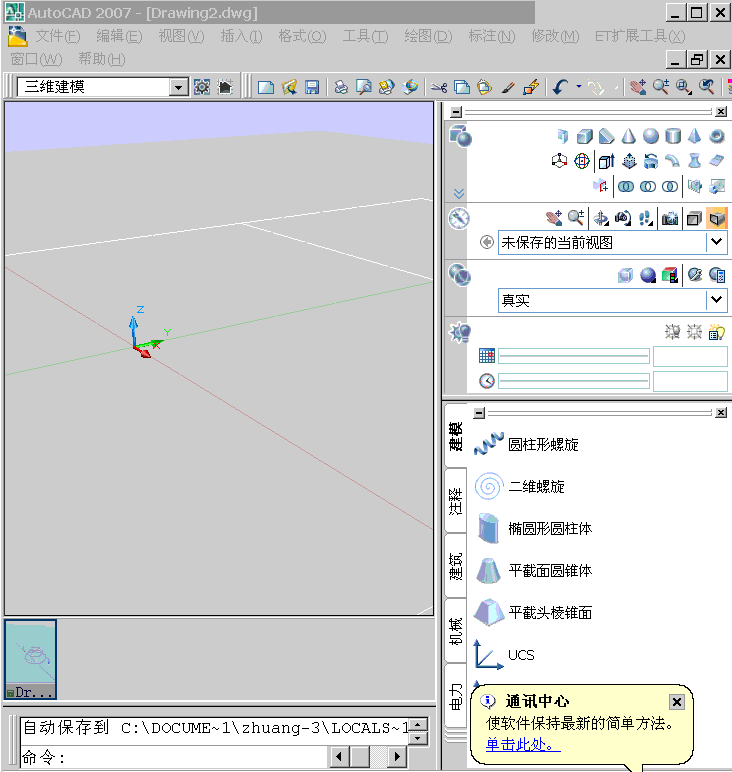
Task: Click the Undo arrow icon
Action: coord(560,88)
